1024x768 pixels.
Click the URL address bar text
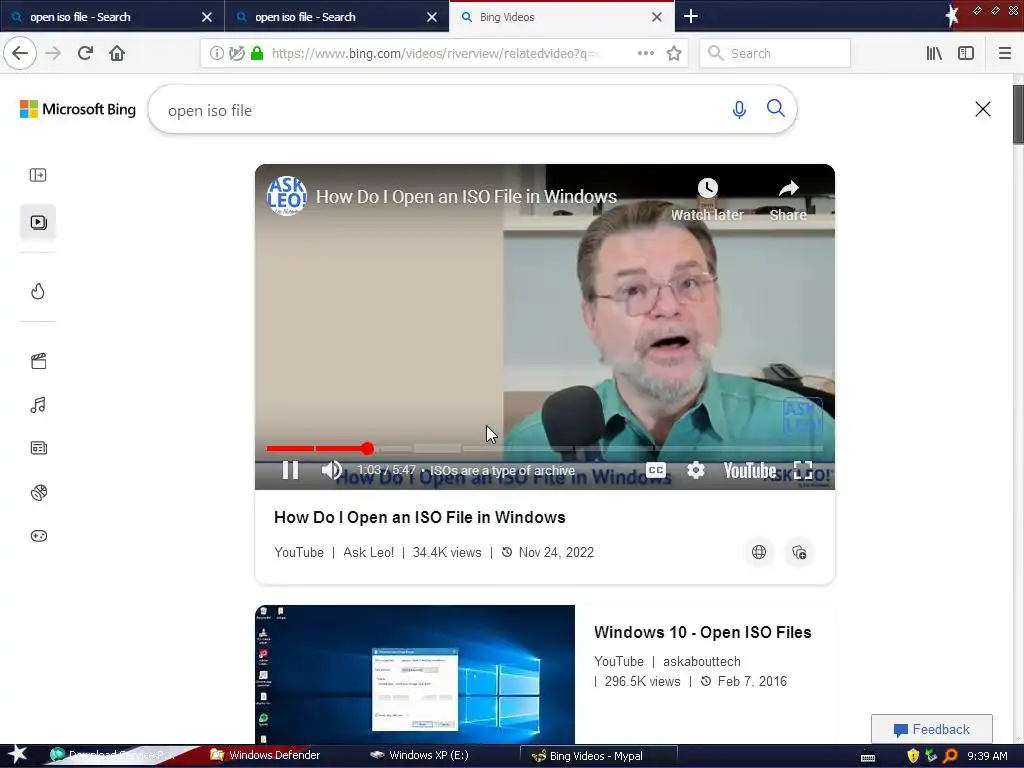pos(434,54)
